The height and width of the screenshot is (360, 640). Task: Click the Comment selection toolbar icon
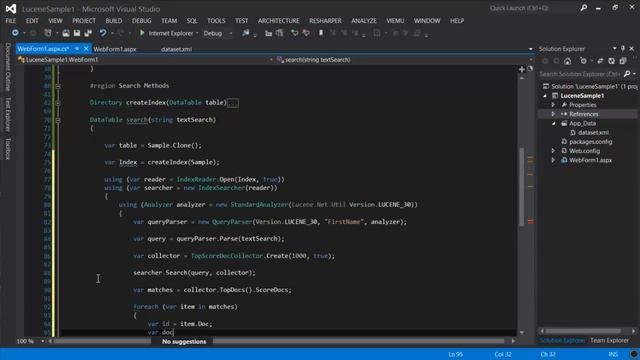coord(294,33)
